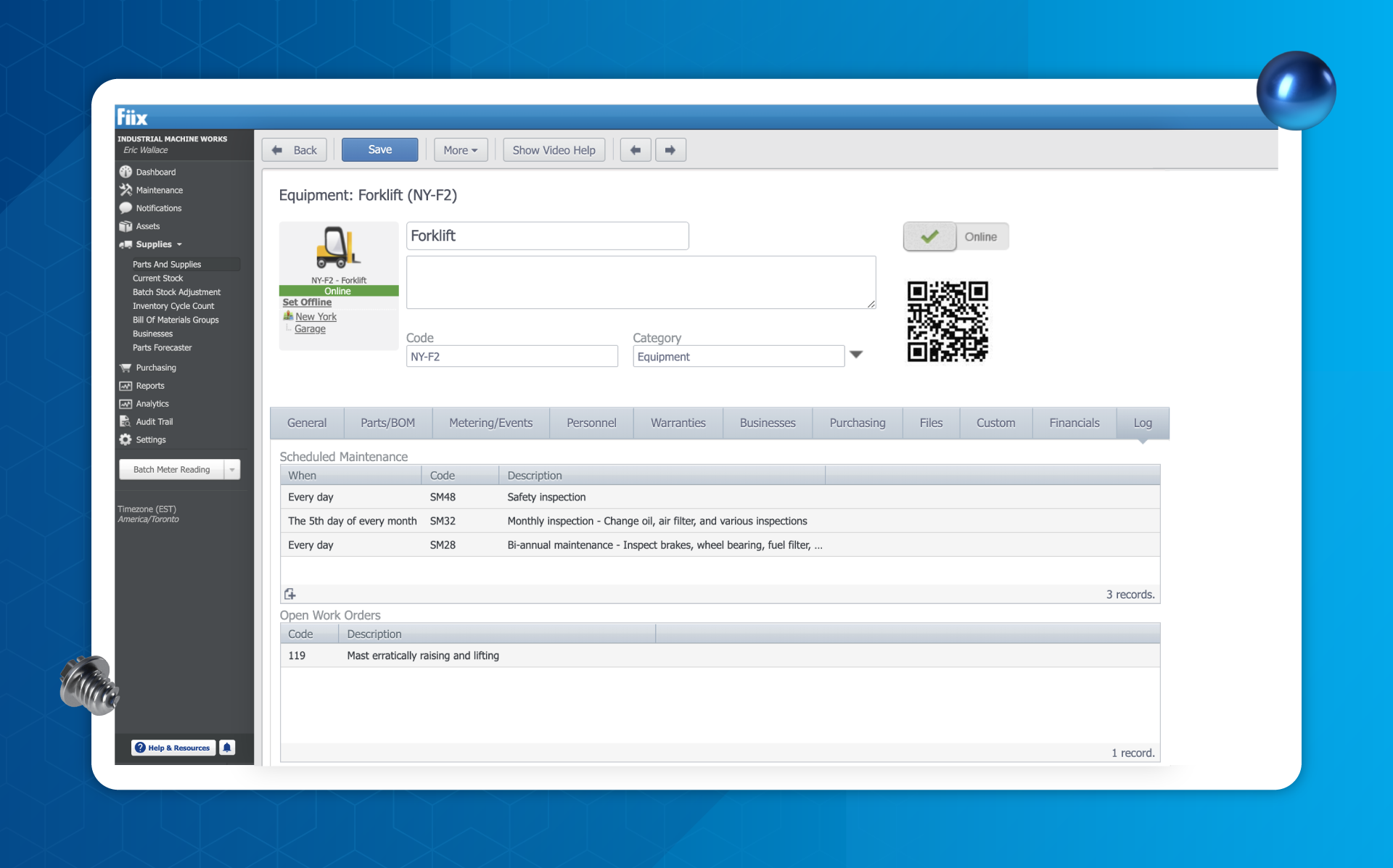Open Settings gear icon in sidebar
Image resolution: width=1393 pixels, height=868 pixels.
tap(126, 439)
